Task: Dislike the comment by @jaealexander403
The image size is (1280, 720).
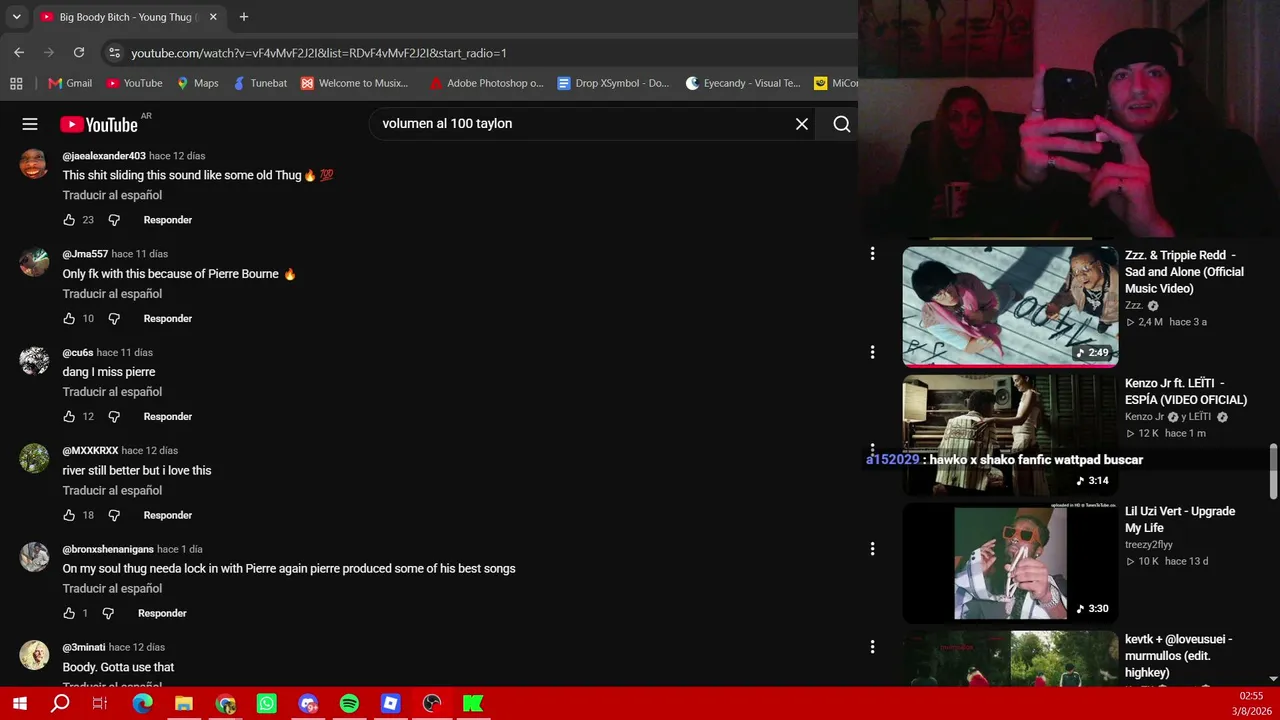Action: [x=114, y=220]
